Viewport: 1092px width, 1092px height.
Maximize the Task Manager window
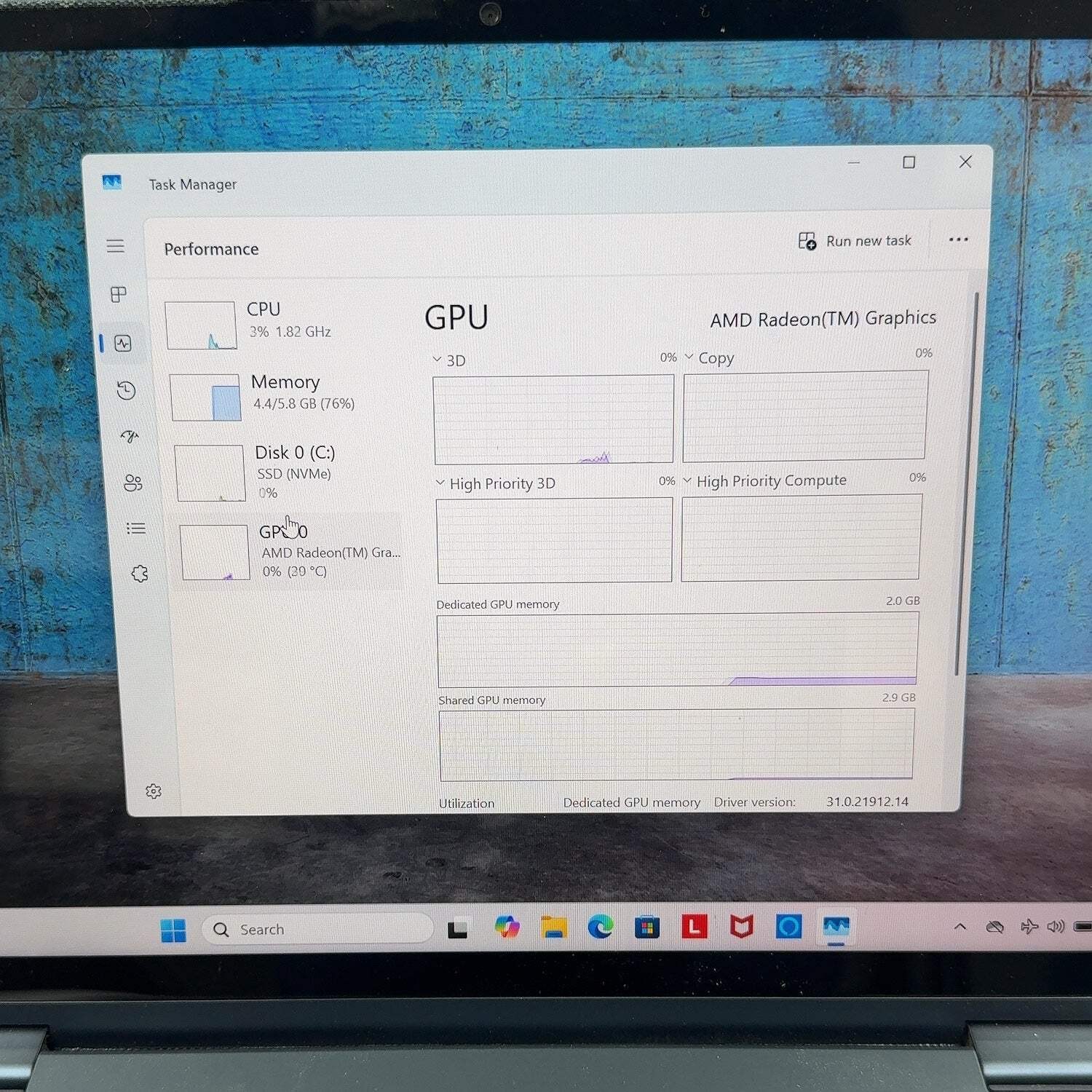[x=909, y=162]
